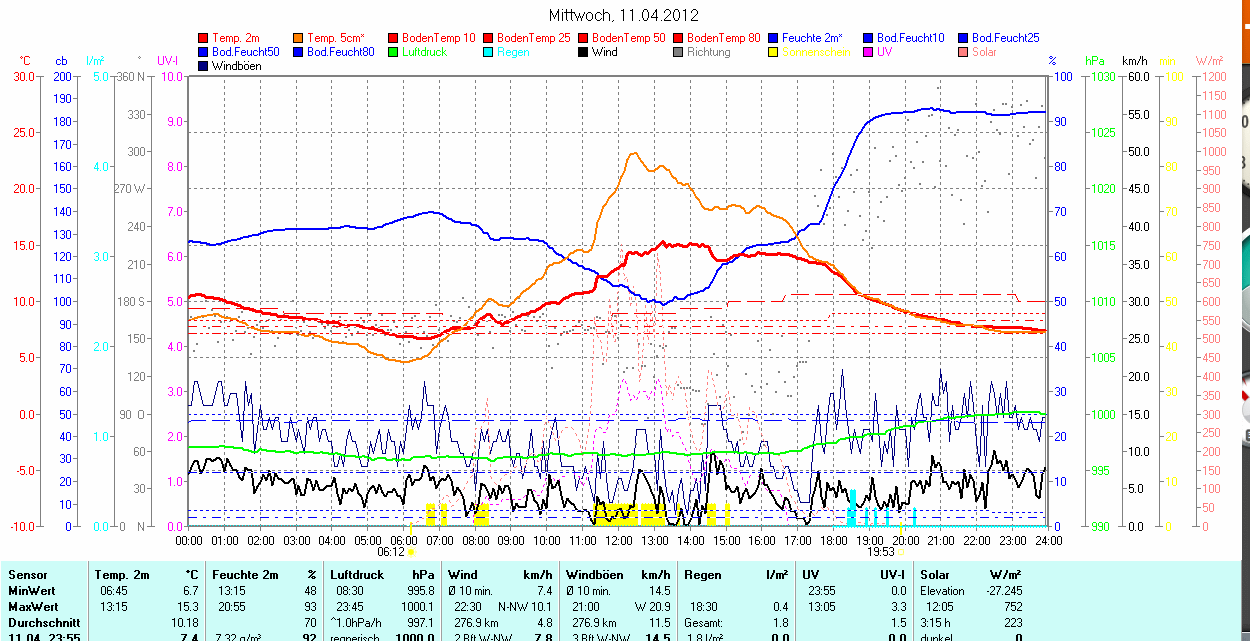Image resolution: width=1250 pixels, height=641 pixels.
Task: Select the Luftdruck column header in table
Action: tap(357, 575)
